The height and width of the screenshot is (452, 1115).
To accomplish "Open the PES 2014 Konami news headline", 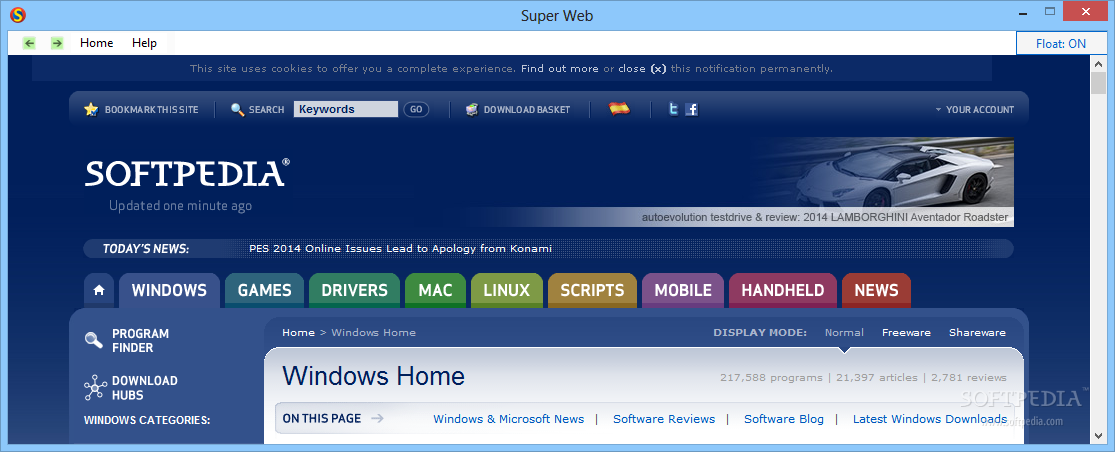I will pos(400,249).
